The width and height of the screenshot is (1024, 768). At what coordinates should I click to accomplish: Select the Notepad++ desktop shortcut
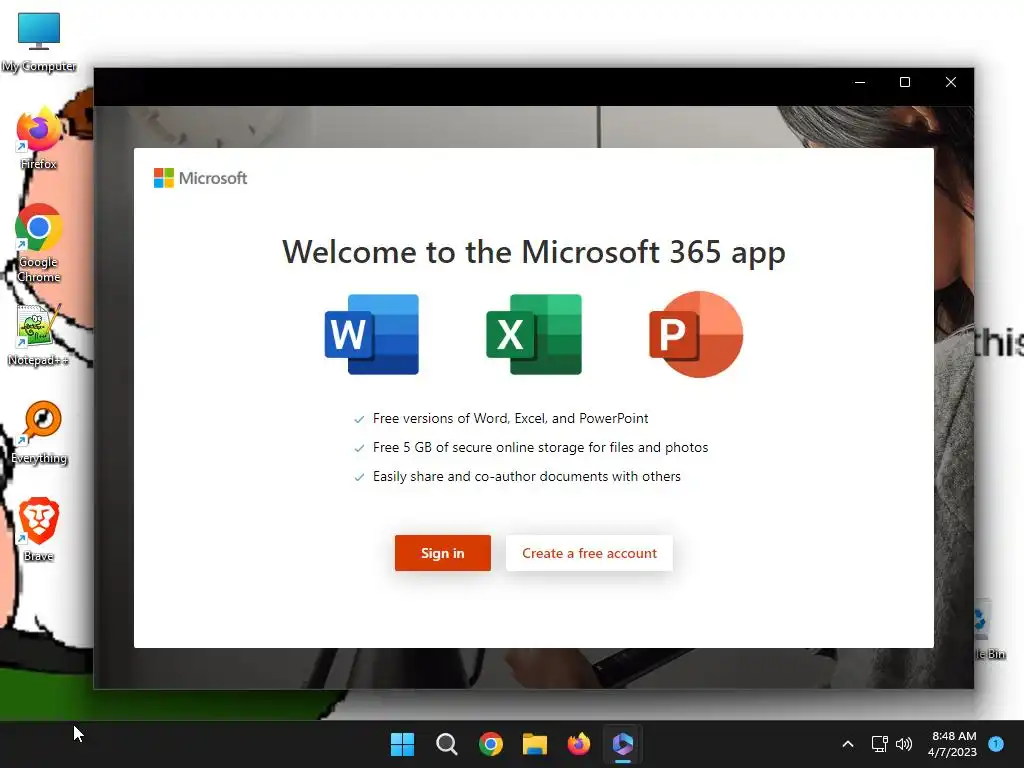[x=39, y=336]
